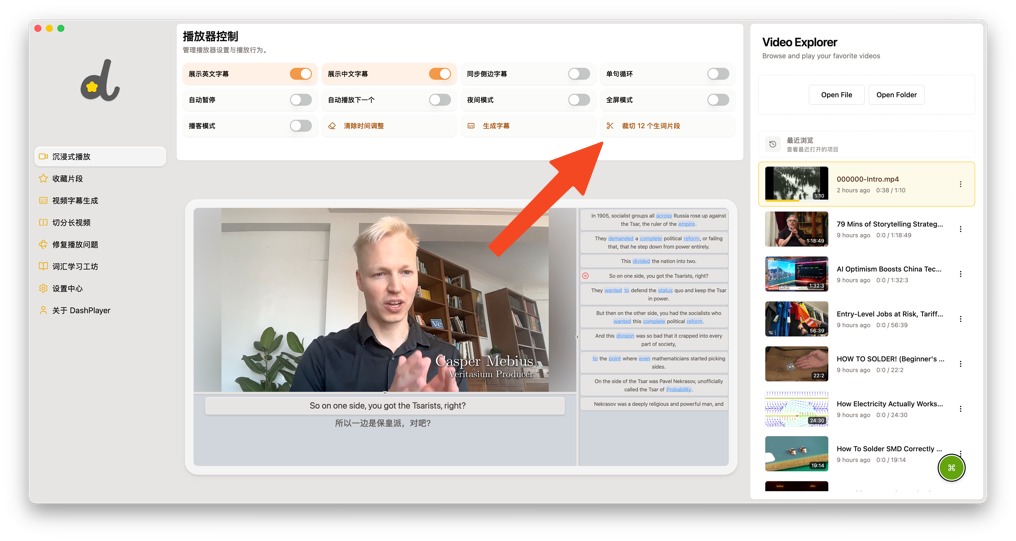
Task: Click the 最近浏览 history clock icon
Action: [x=773, y=145]
